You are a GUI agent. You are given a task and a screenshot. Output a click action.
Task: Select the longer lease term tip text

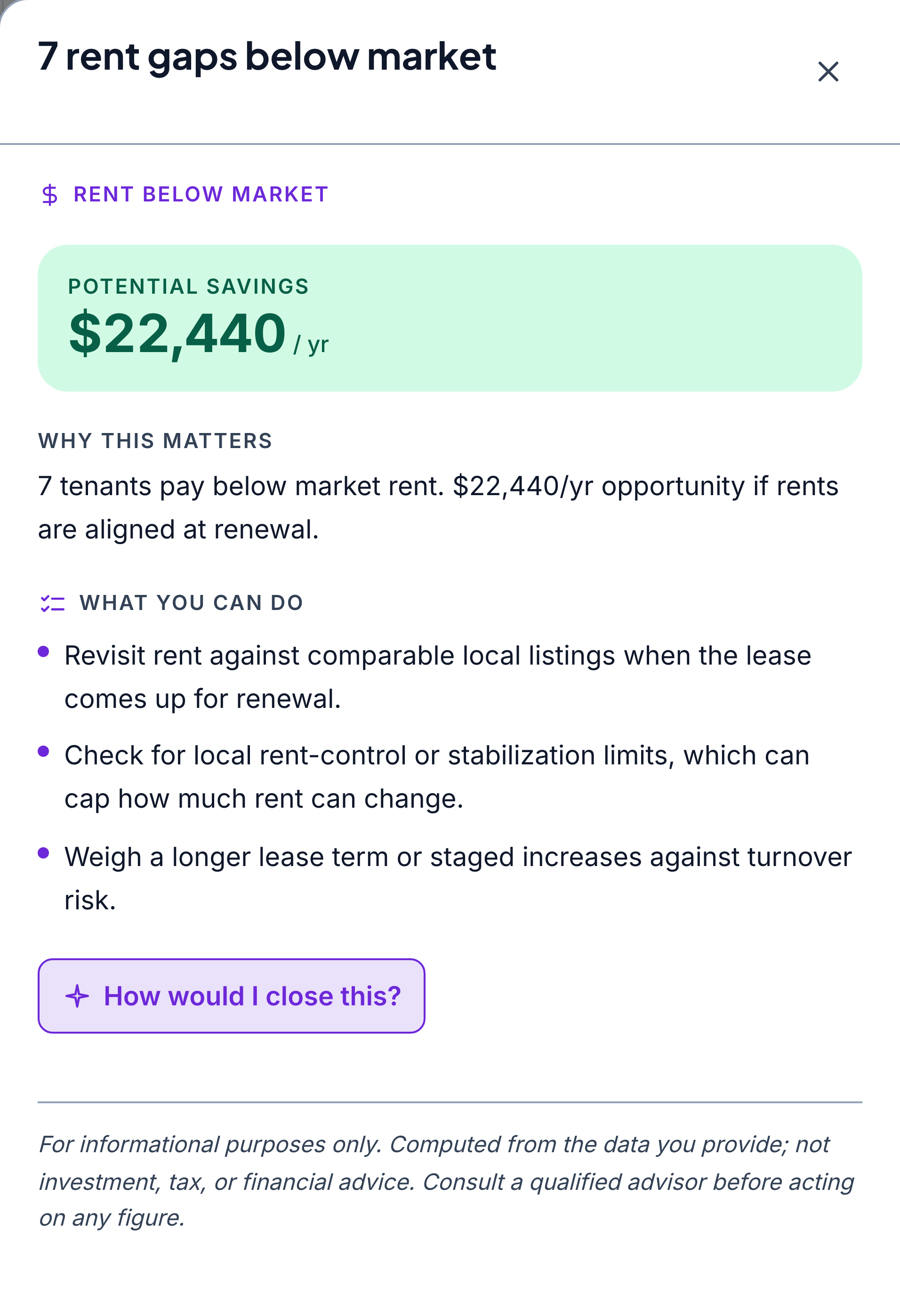pos(458,878)
